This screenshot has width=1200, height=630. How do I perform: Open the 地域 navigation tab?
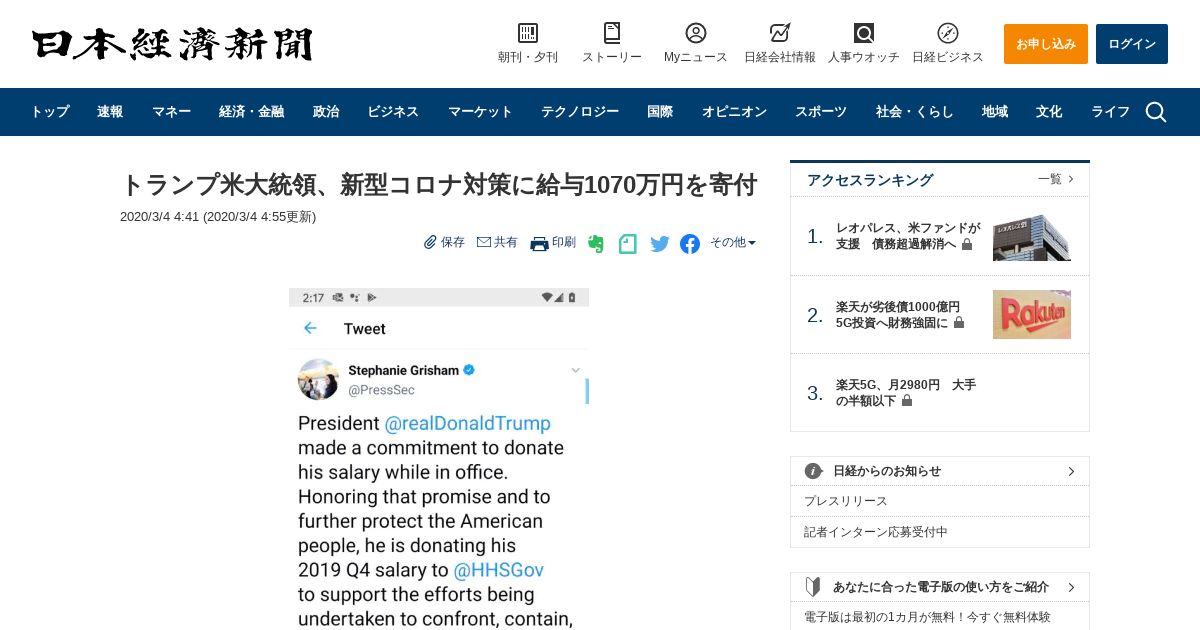click(x=995, y=112)
